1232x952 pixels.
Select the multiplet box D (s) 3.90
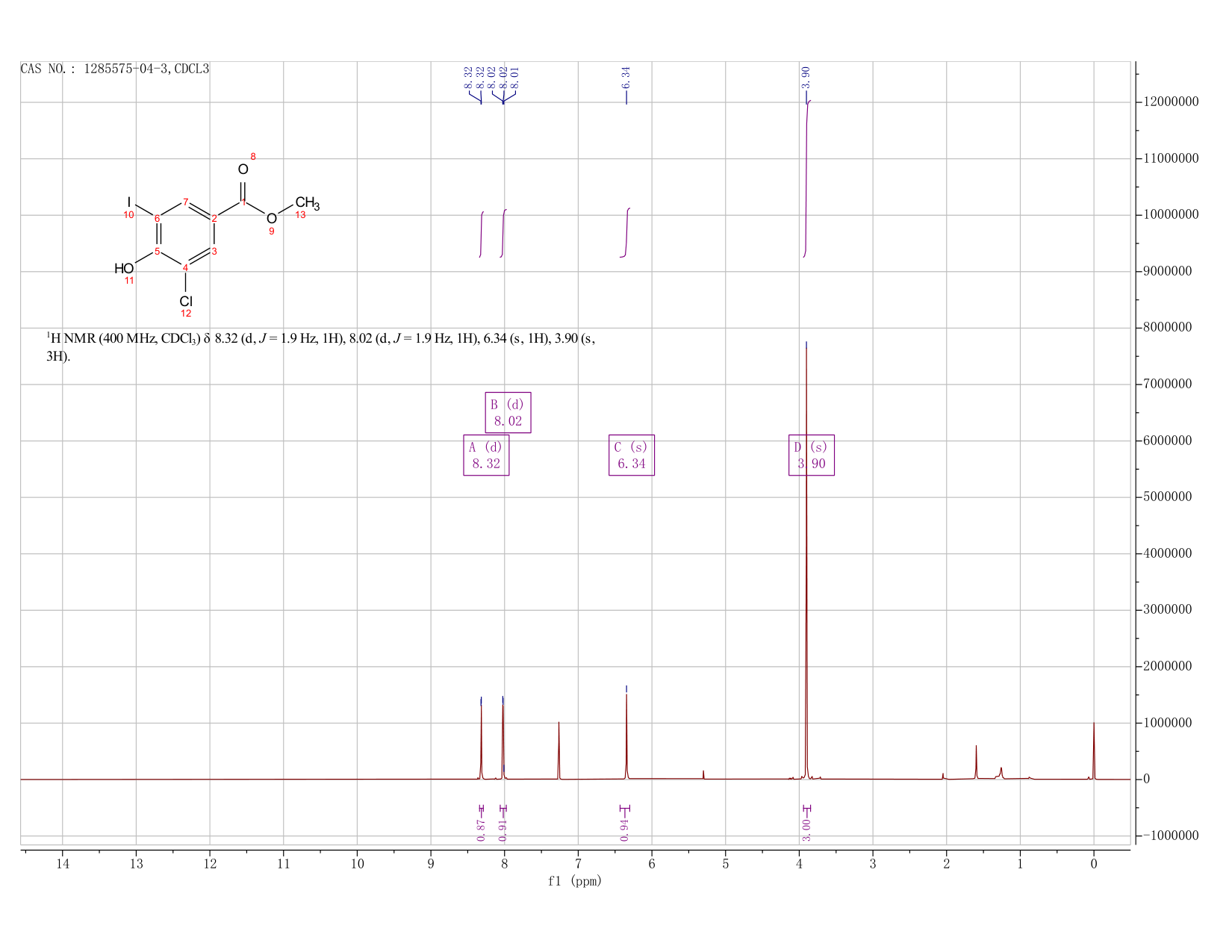812,455
